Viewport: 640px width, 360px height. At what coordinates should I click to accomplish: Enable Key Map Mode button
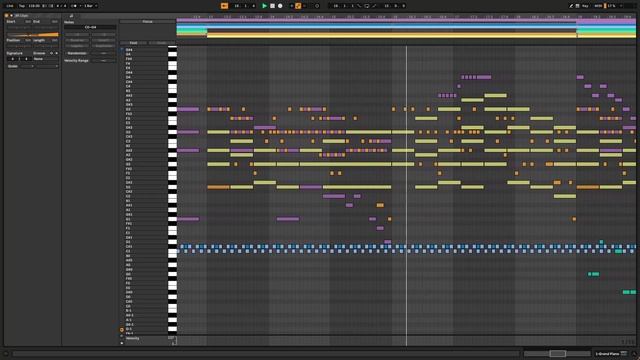coord(585,6)
